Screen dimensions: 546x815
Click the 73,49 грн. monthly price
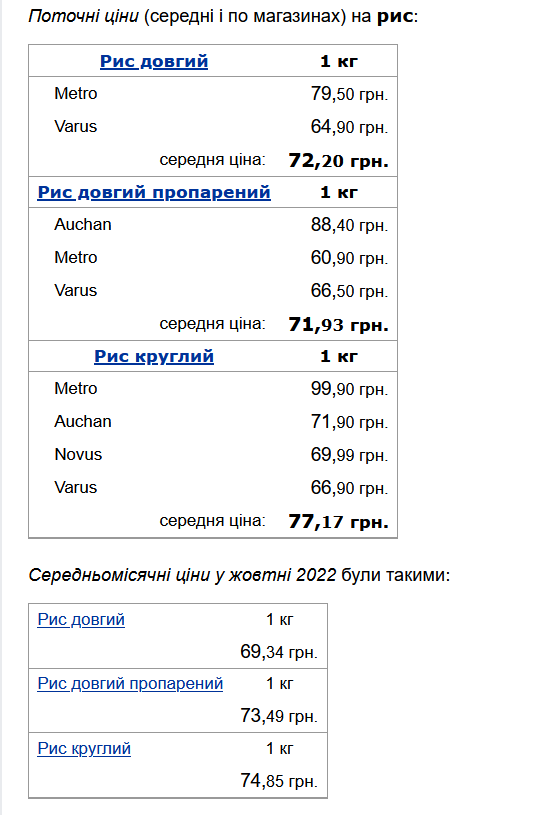pyautogui.click(x=279, y=716)
